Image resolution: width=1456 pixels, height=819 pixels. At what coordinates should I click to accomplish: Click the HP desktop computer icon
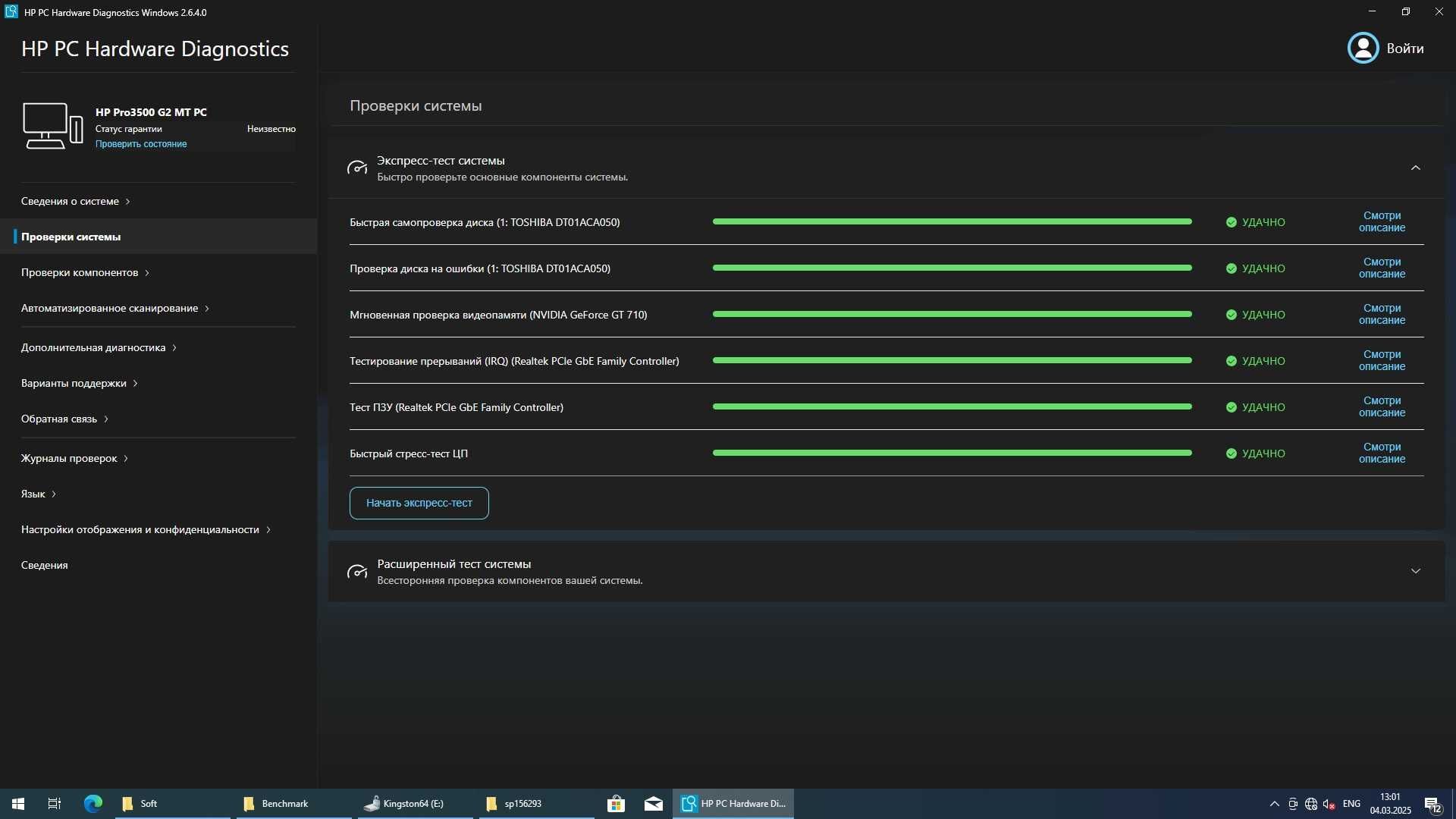tap(52, 126)
